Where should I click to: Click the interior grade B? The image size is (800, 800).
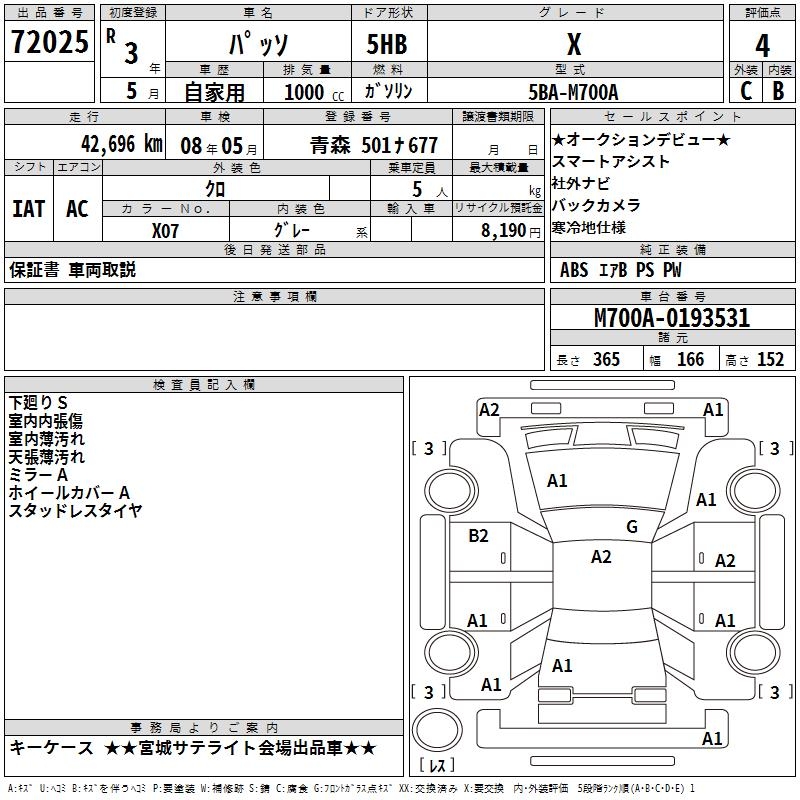click(778, 91)
